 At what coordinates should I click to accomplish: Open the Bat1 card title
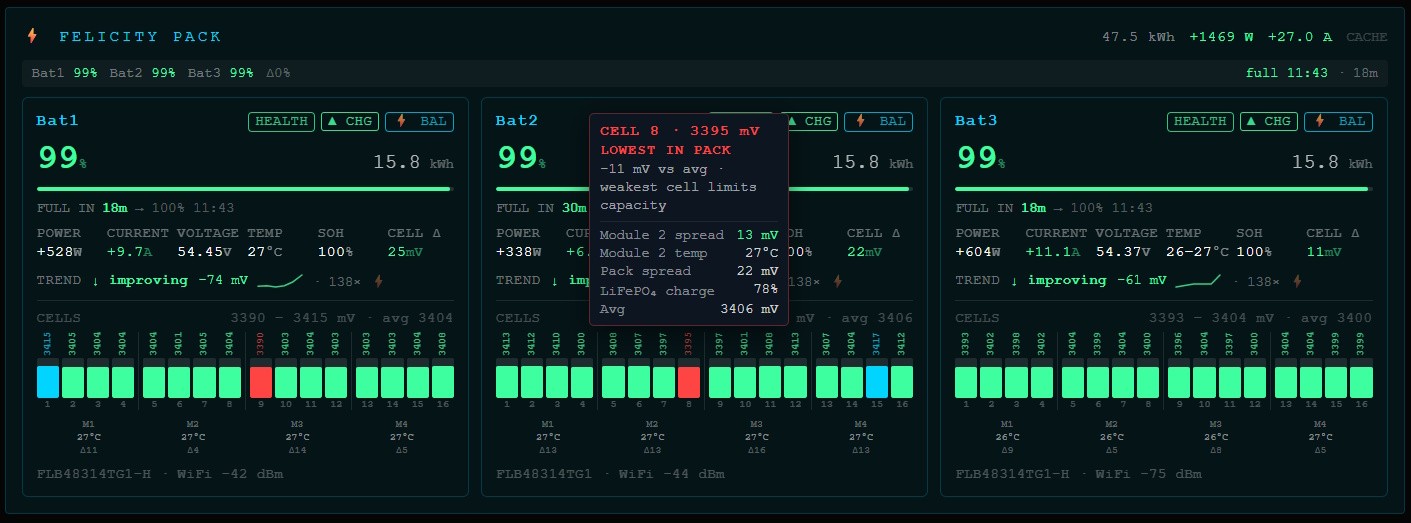click(57, 121)
